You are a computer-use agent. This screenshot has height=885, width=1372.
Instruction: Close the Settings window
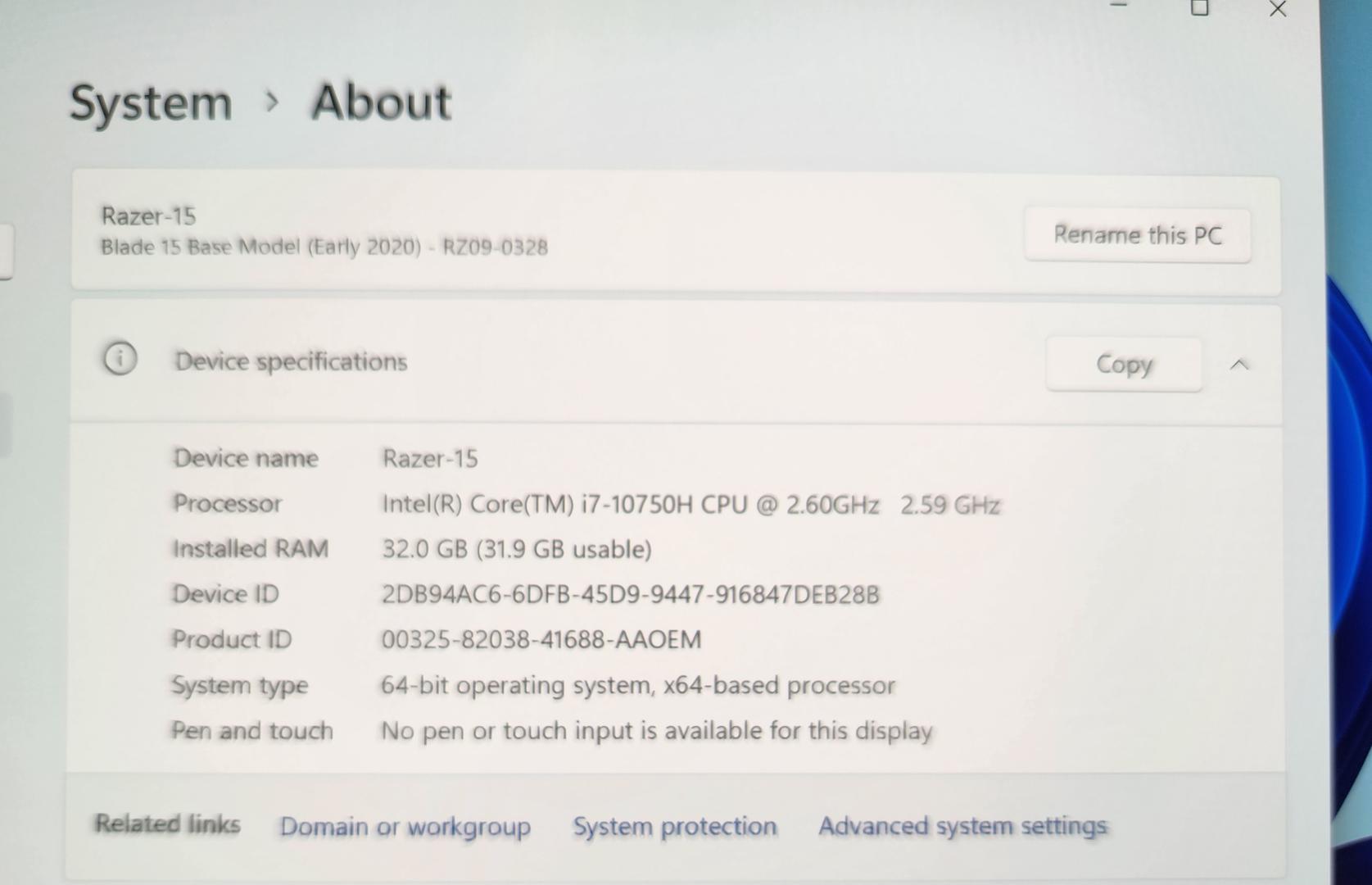[x=1277, y=9]
